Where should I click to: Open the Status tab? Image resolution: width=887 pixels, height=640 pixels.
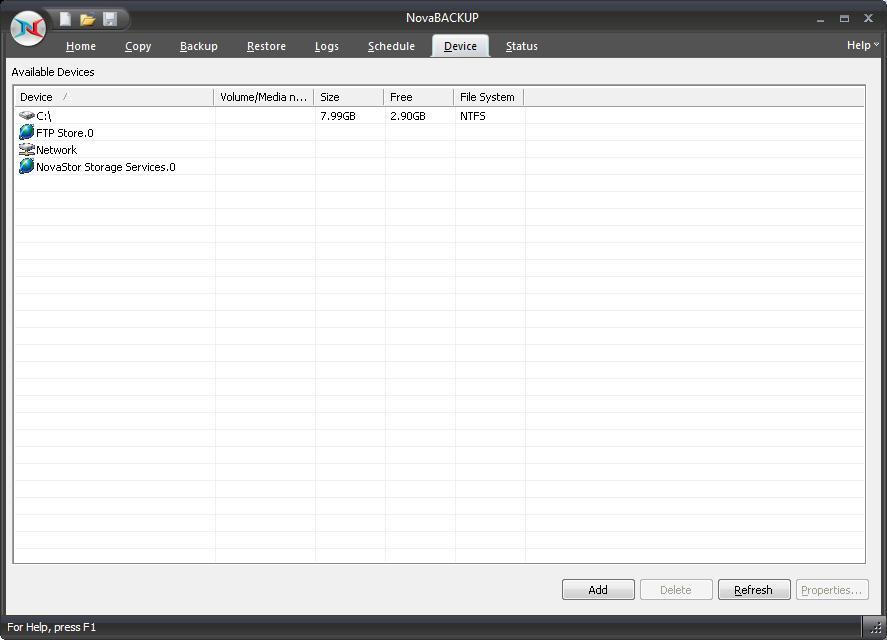[522, 46]
